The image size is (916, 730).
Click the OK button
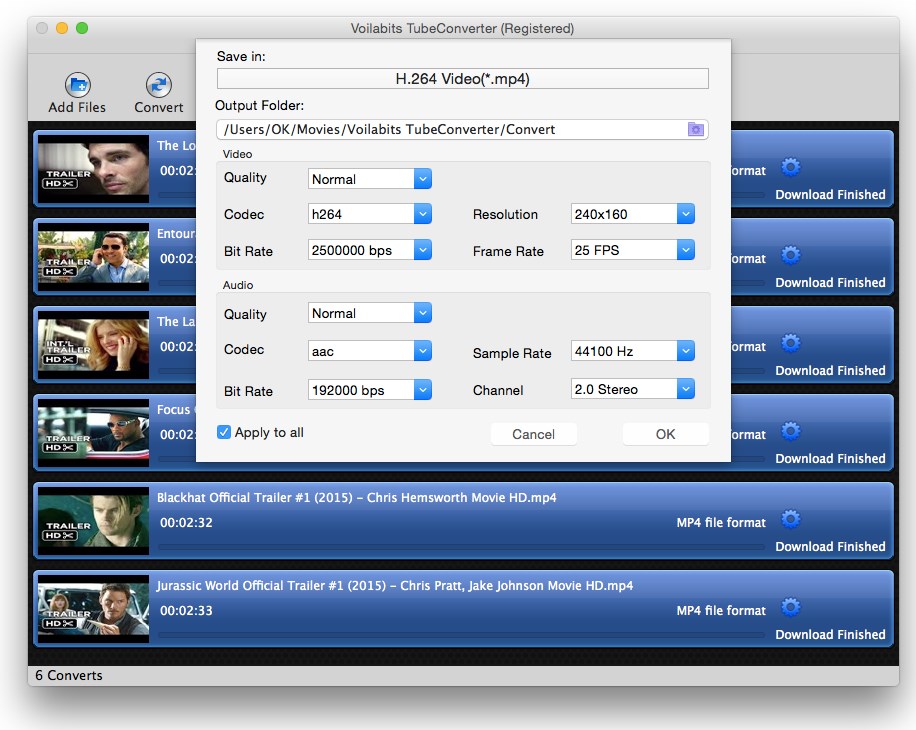[x=665, y=434]
